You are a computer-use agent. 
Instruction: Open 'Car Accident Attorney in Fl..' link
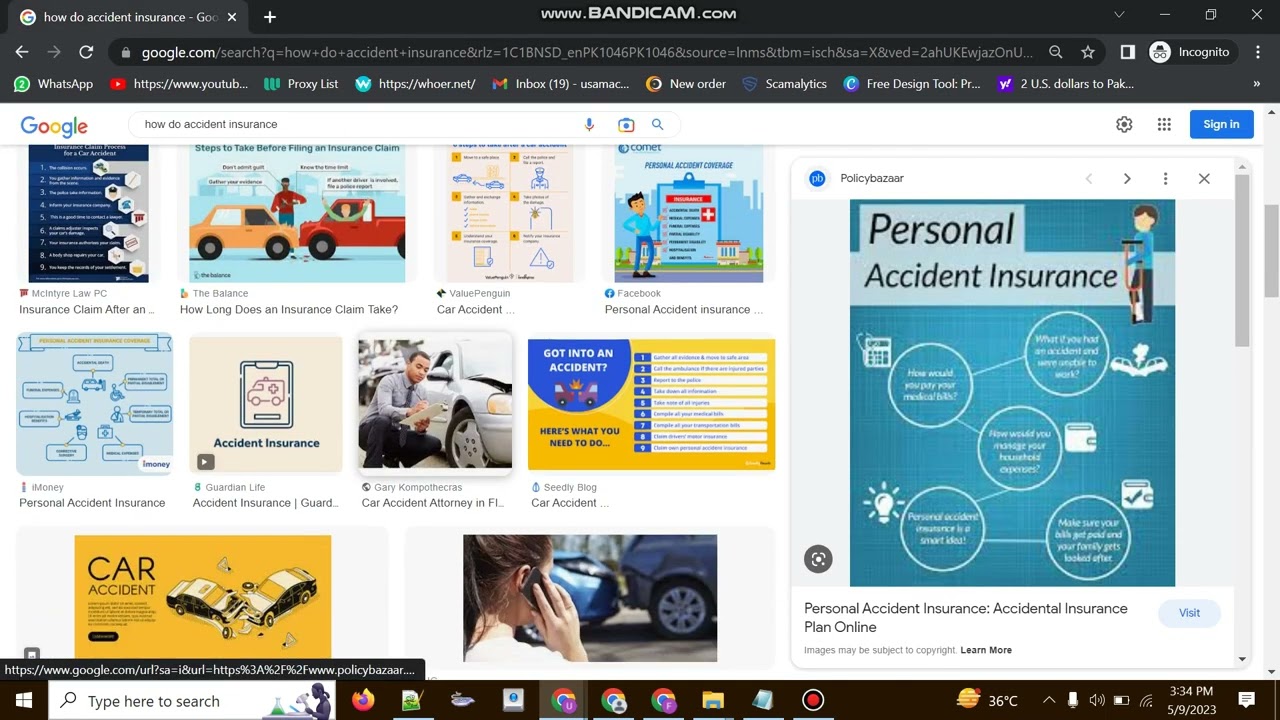pyautogui.click(x=434, y=503)
